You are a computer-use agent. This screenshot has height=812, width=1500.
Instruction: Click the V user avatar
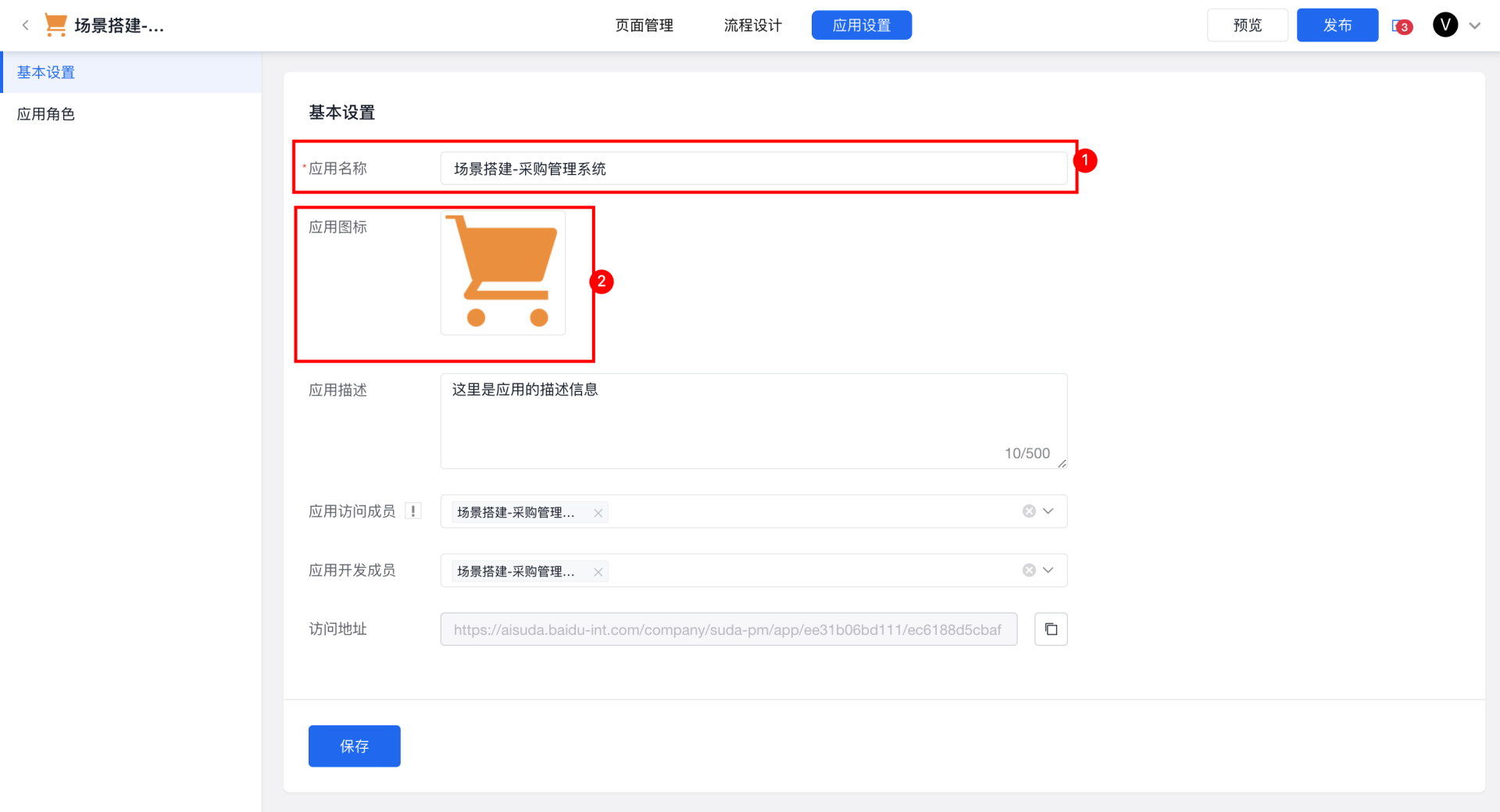tap(1445, 25)
